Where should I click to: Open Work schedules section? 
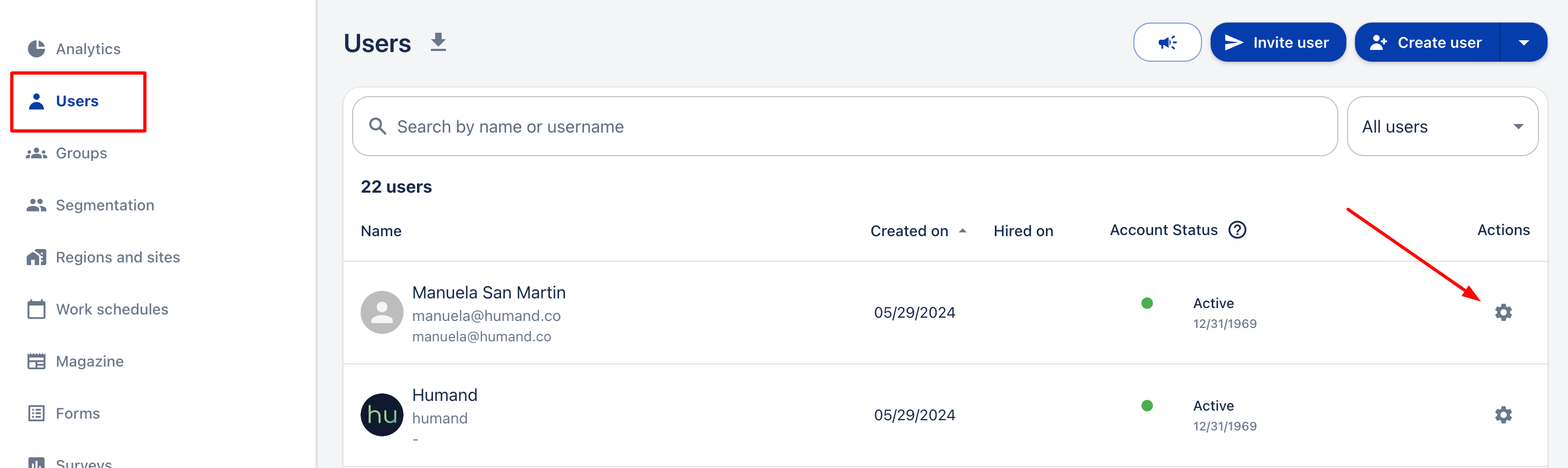112,309
